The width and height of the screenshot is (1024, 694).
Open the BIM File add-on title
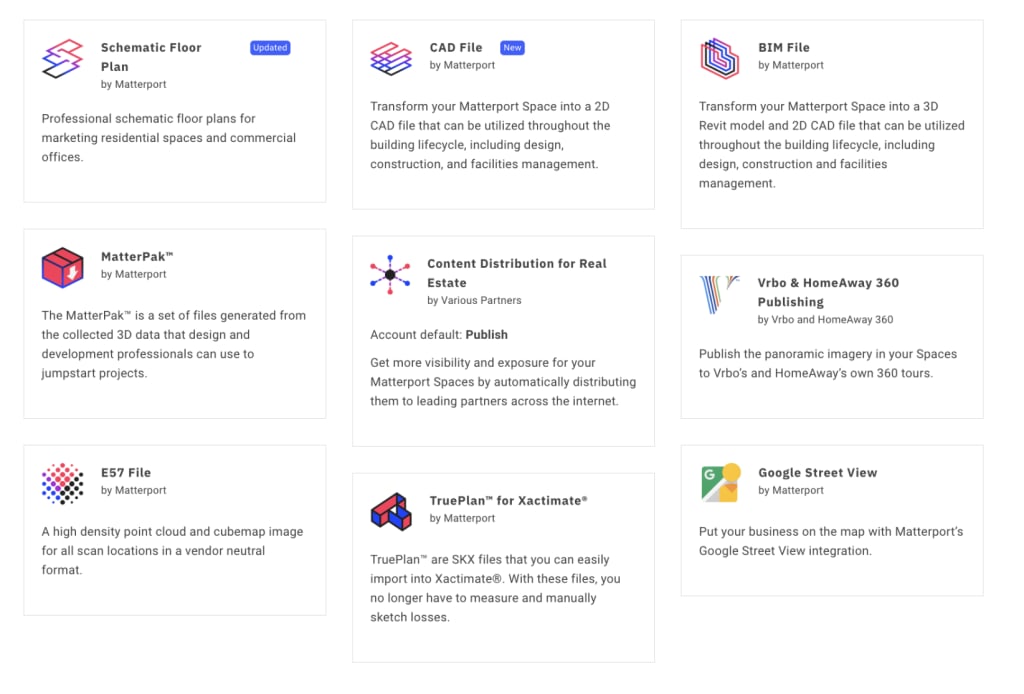coord(784,48)
